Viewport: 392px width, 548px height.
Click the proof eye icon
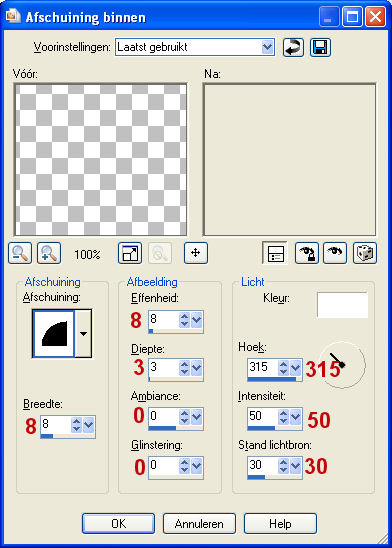pyautogui.click(x=335, y=253)
